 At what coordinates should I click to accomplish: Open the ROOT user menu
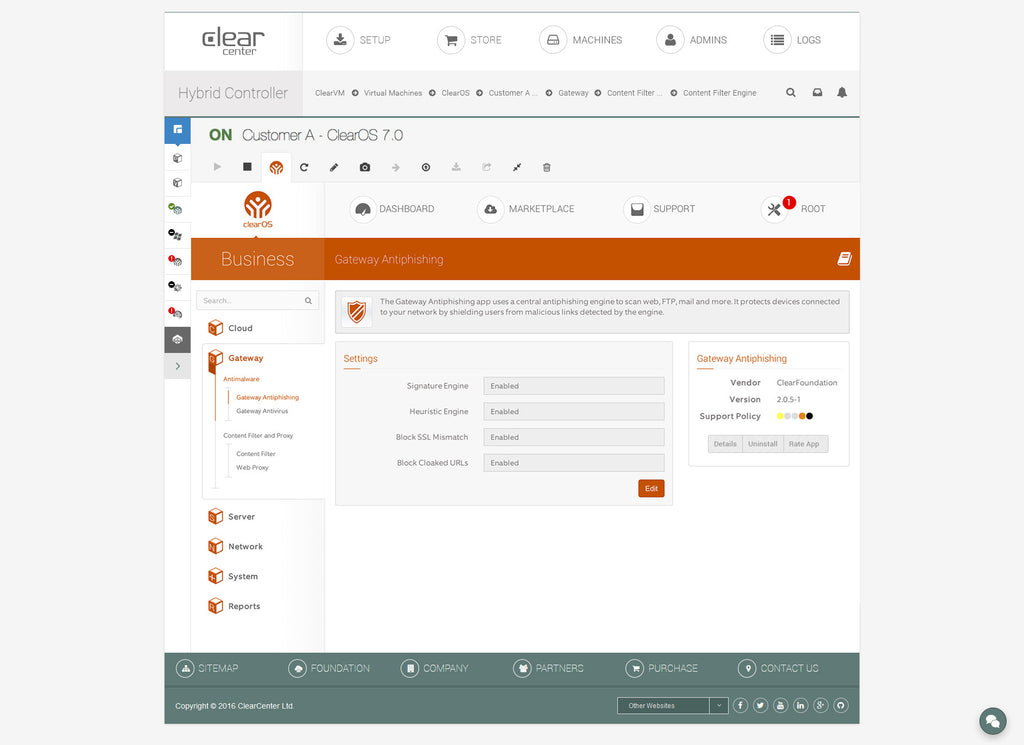[793, 209]
